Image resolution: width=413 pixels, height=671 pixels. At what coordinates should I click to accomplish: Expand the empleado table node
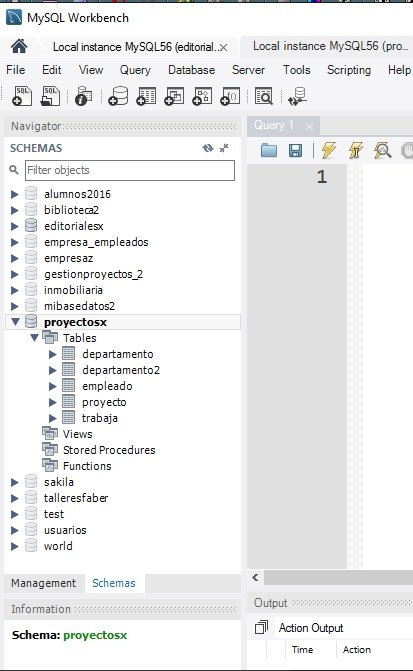[x=53, y=386]
